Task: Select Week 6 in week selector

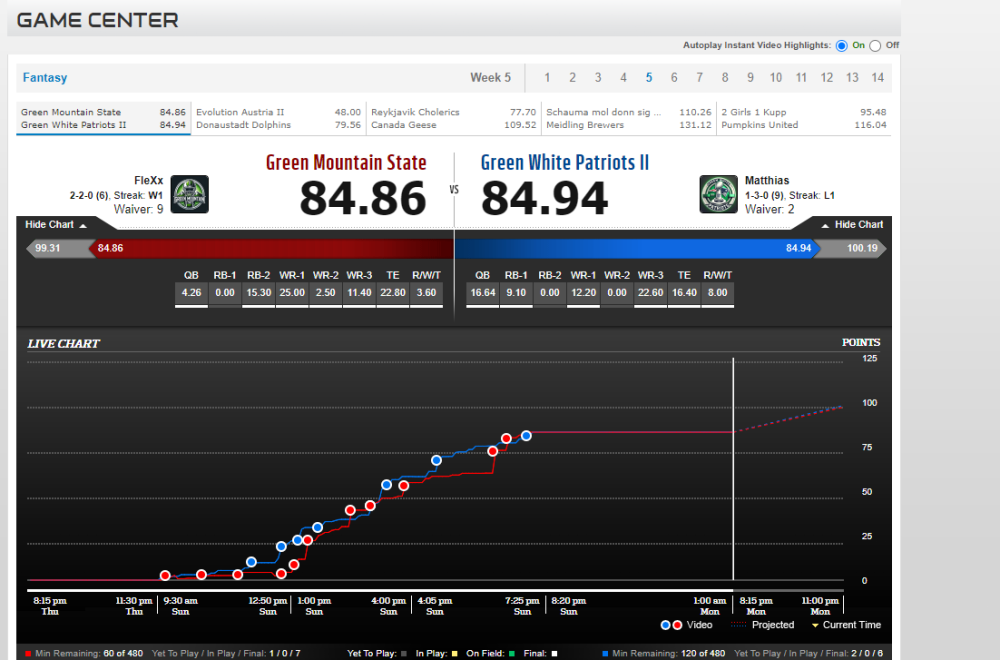Action: point(674,78)
